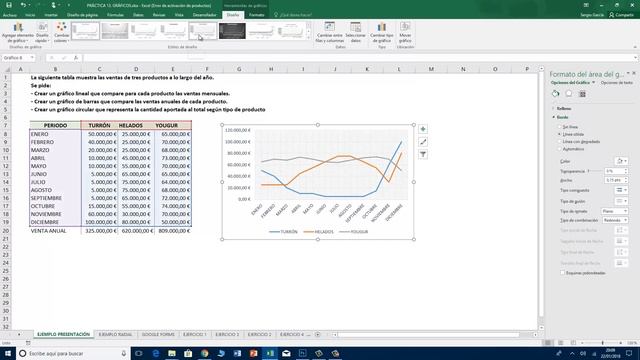The height and width of the screenshot is (360, 640).
Task: Select cell 325.000,00 € annual total
Action: point(99,231)
